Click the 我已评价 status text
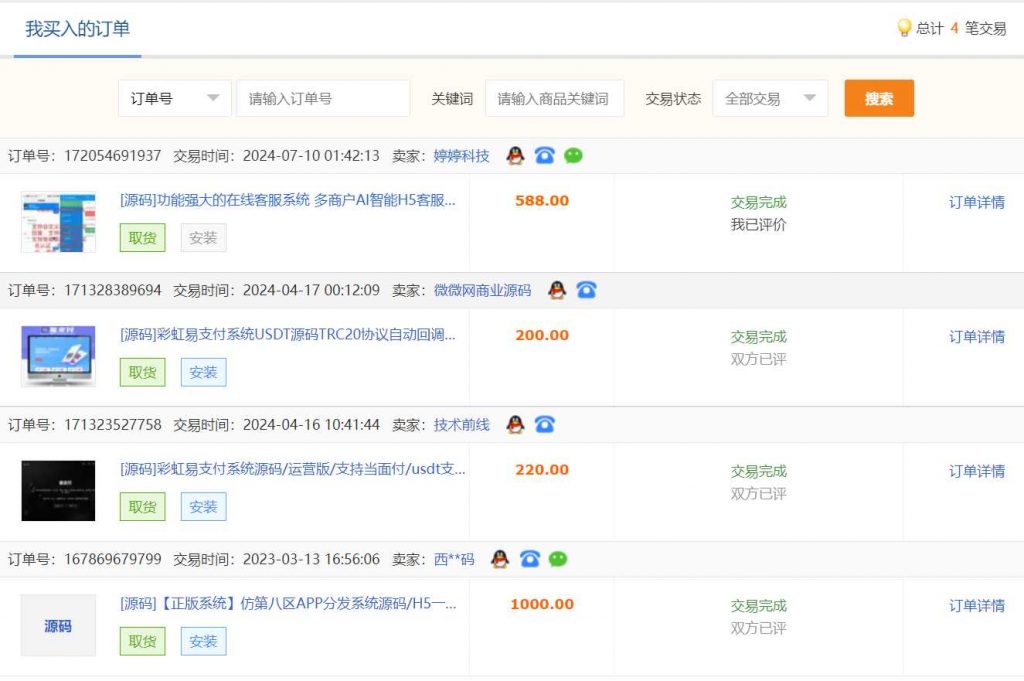The width and height of the screenshot is (1024, 681). tap(758, 225)
